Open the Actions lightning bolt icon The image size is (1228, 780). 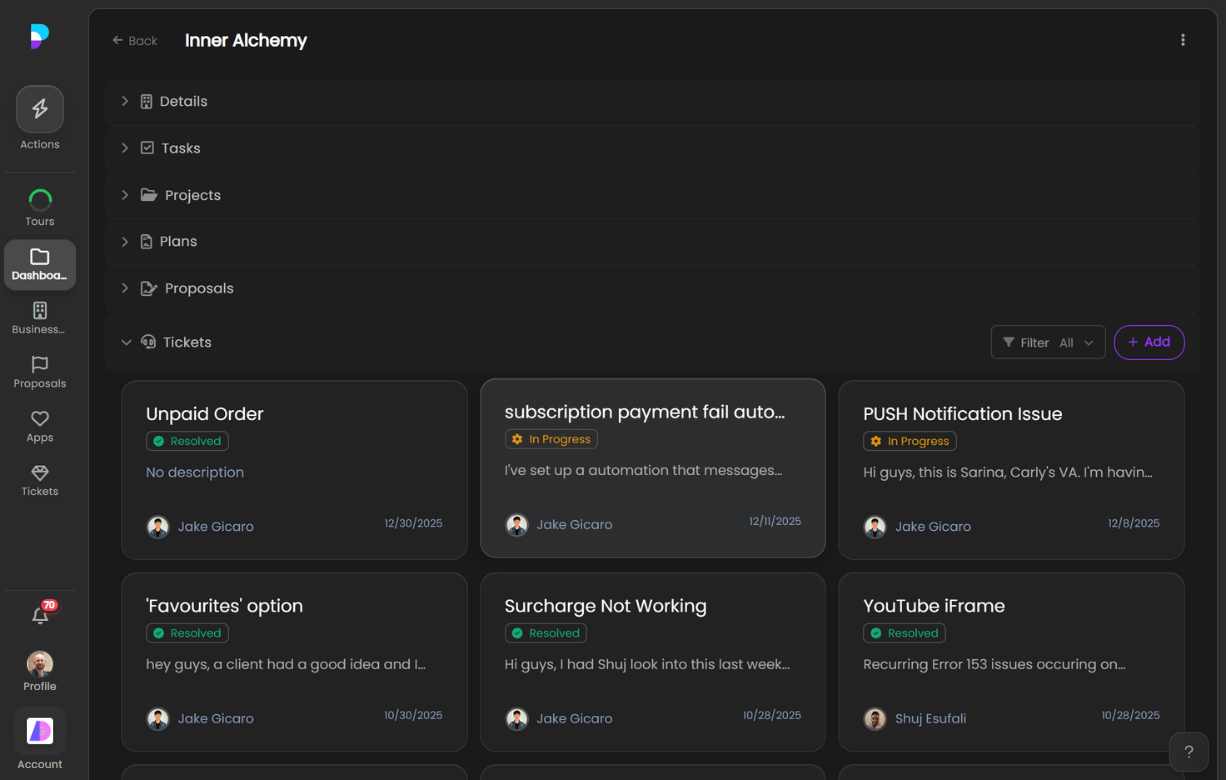coord(40,109)
